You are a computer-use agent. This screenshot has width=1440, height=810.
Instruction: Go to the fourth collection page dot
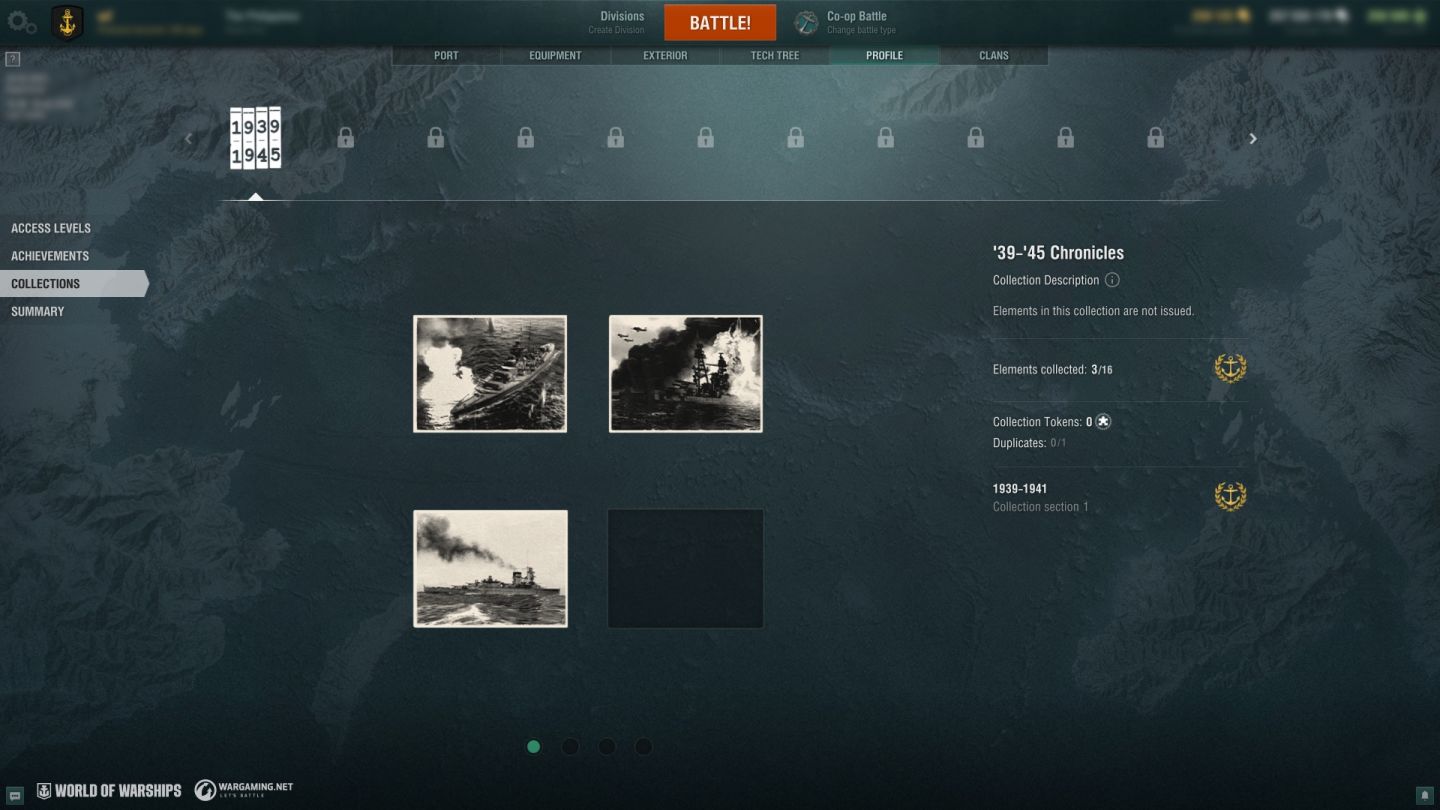tap(644, 746)
